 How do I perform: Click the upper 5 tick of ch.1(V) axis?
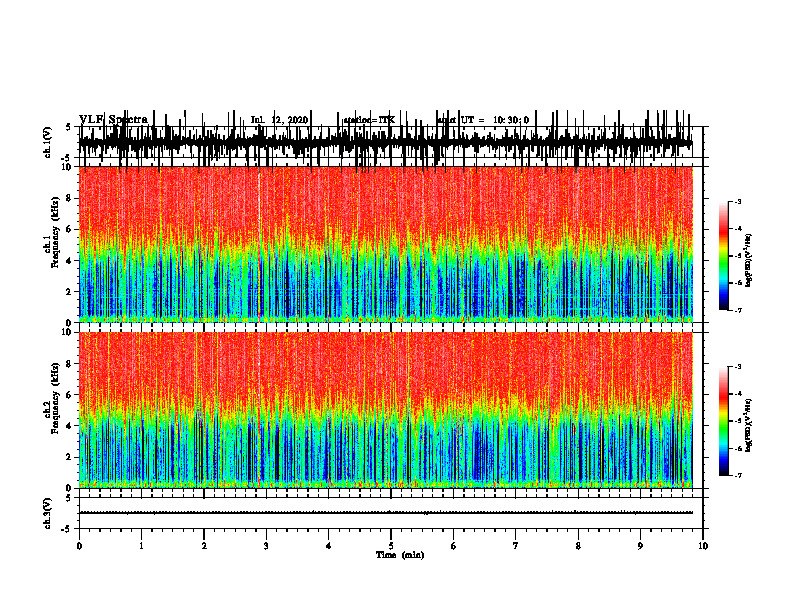click(68, 127)
